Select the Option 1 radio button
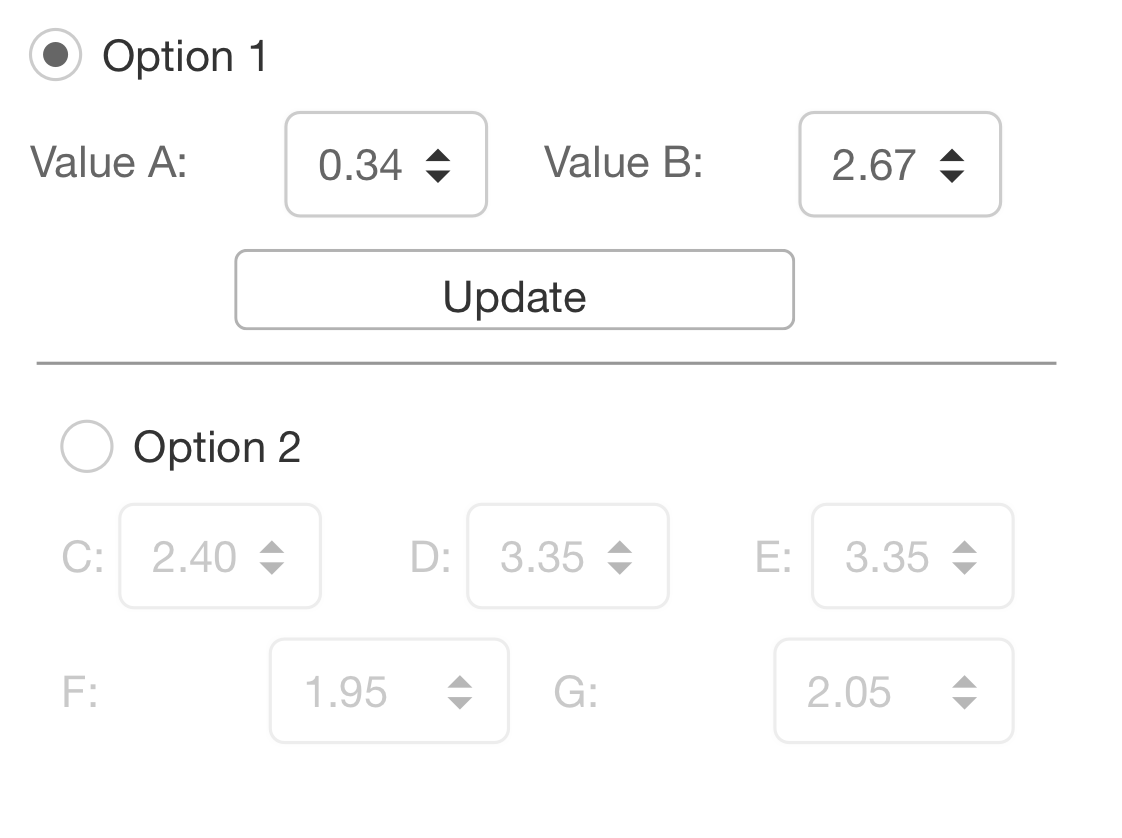This screenshot has width=1122, height=838. click(x=55, y=56)
